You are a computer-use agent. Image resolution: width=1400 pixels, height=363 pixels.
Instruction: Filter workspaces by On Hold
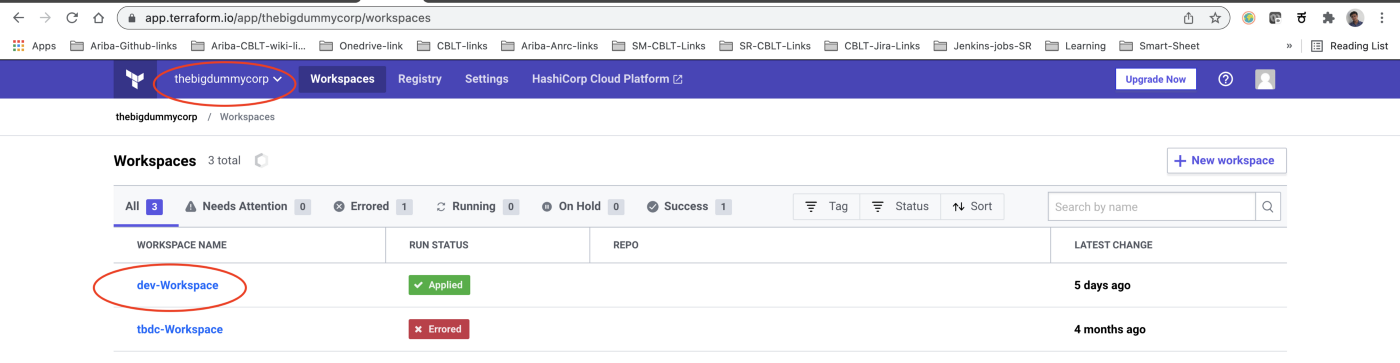pos(582,206)
